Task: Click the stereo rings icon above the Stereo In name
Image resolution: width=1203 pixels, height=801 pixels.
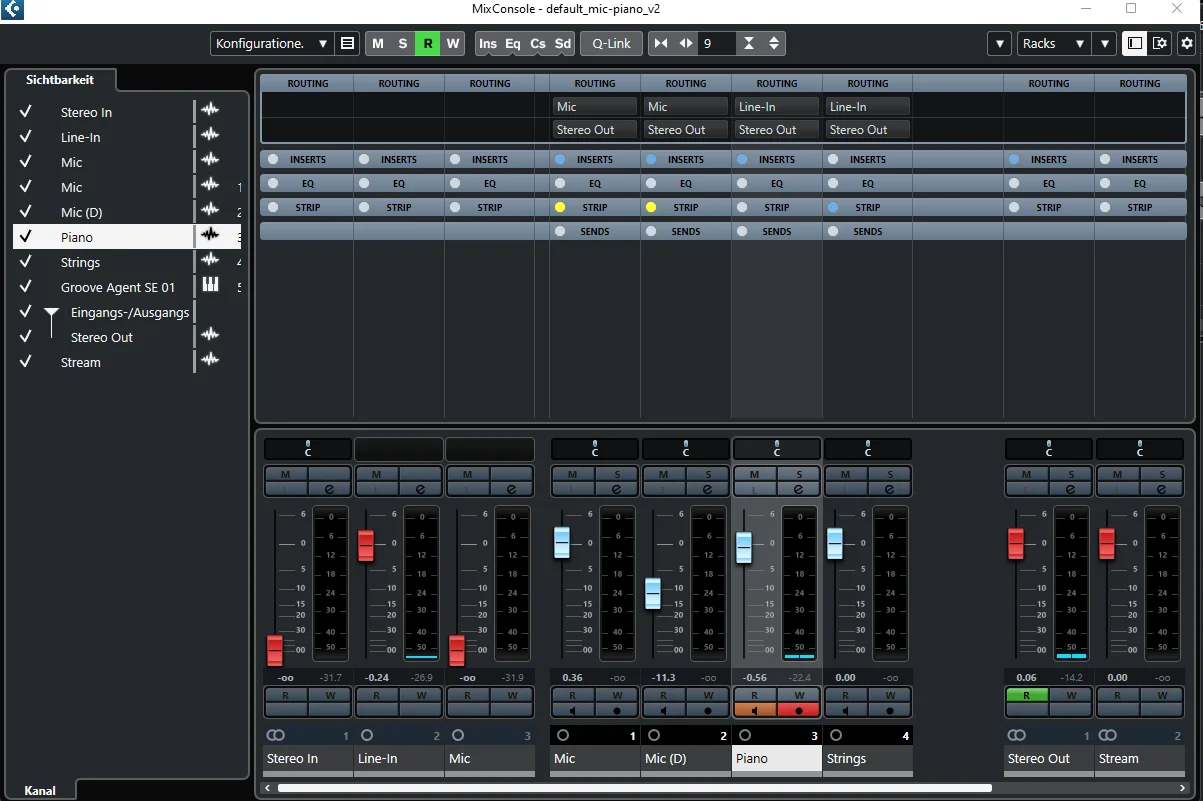Action: click(x=276, y=735)
